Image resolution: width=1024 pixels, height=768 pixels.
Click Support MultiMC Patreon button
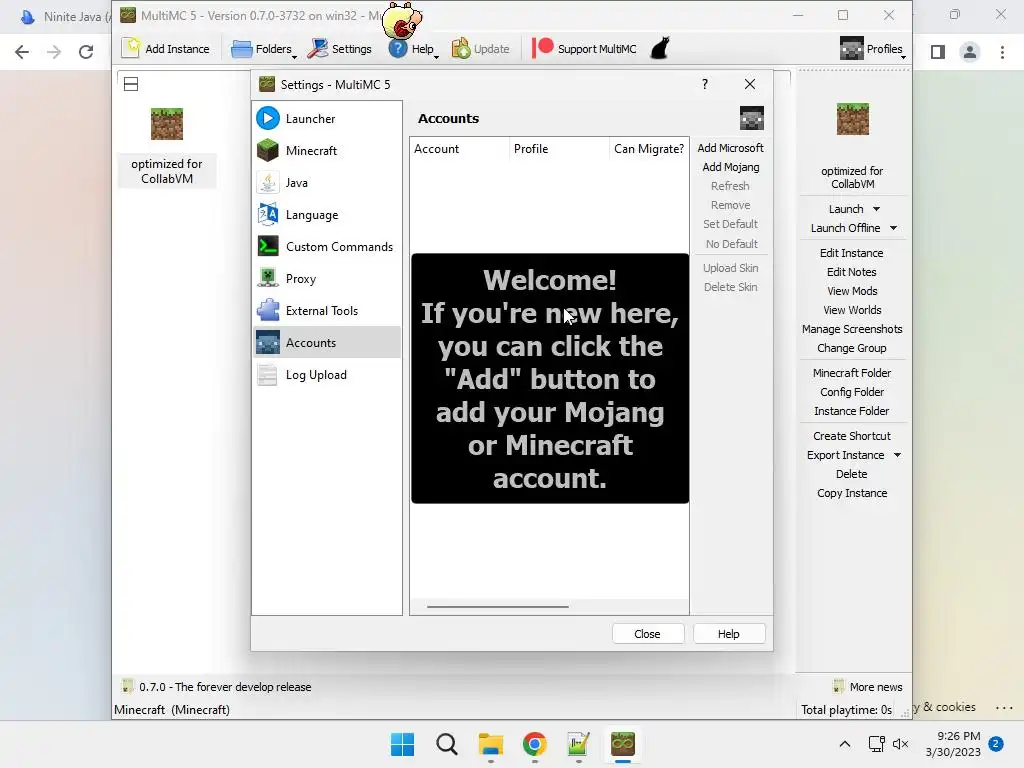click(584, 49)
